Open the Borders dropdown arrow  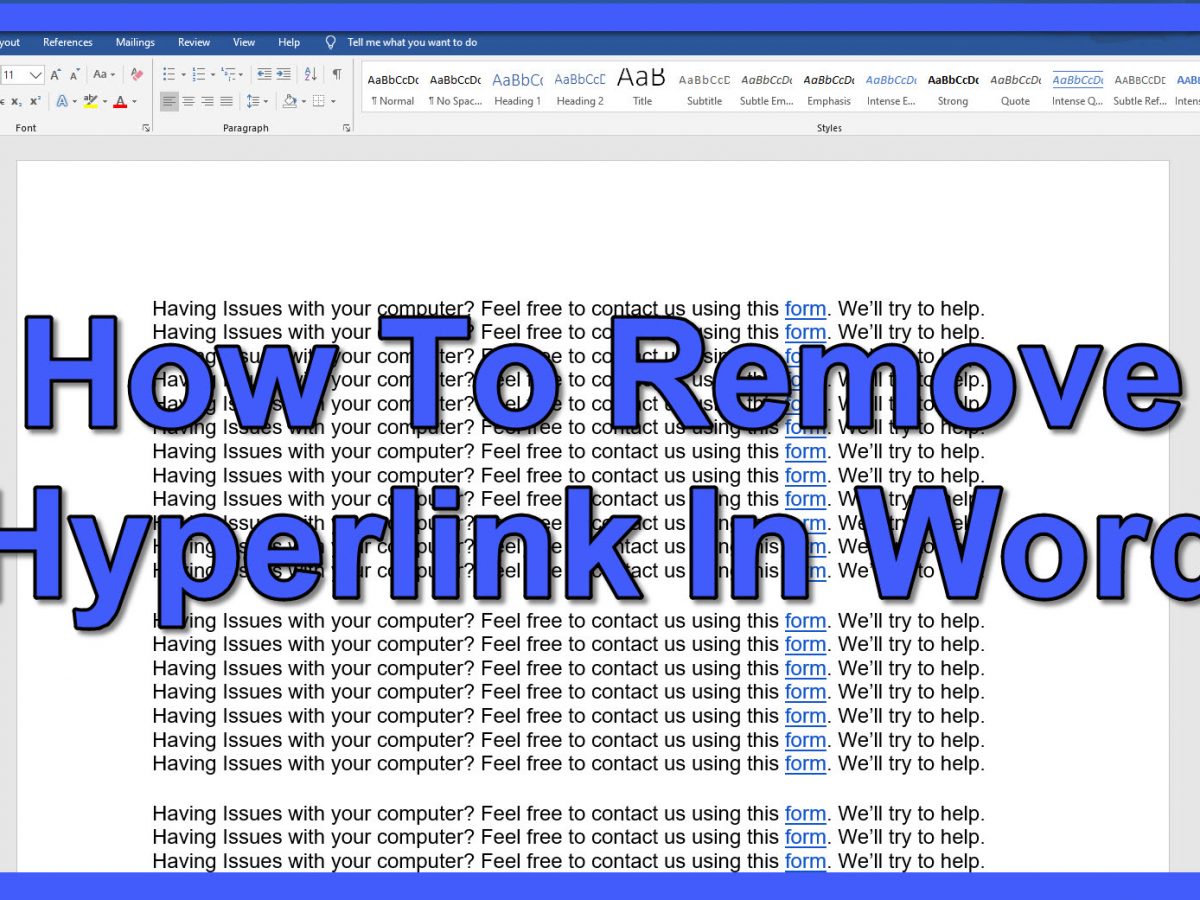(333, 101)
